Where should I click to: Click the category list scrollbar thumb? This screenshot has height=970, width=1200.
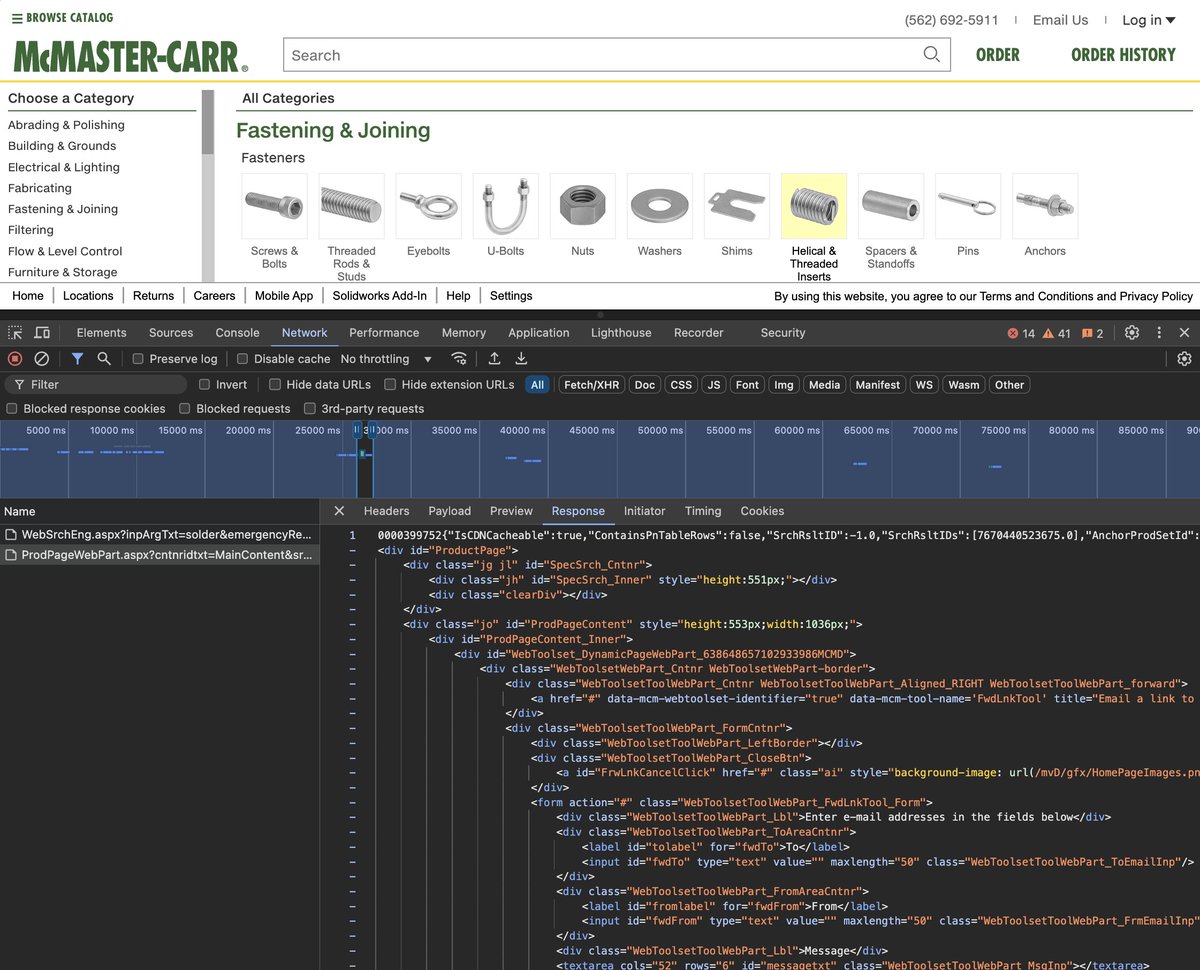[208, 122]
